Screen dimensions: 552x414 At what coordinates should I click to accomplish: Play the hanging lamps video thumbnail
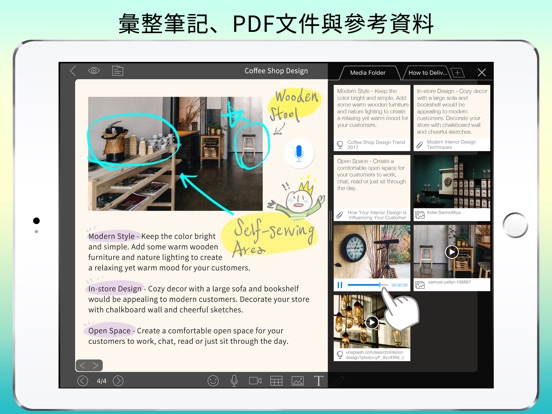(372, 322)
